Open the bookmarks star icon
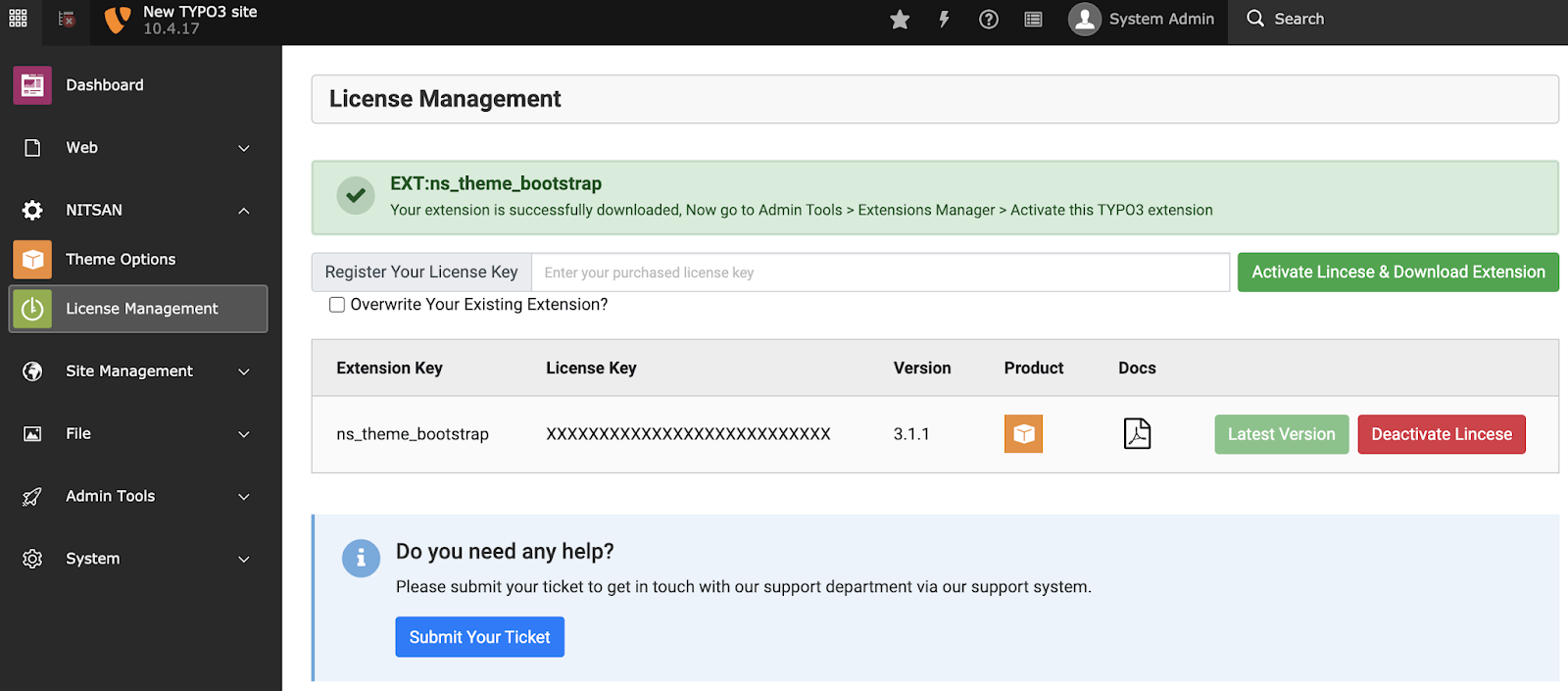Image resolution: width=1568 pixels, height=691 pixels. (x=900, y=20)
